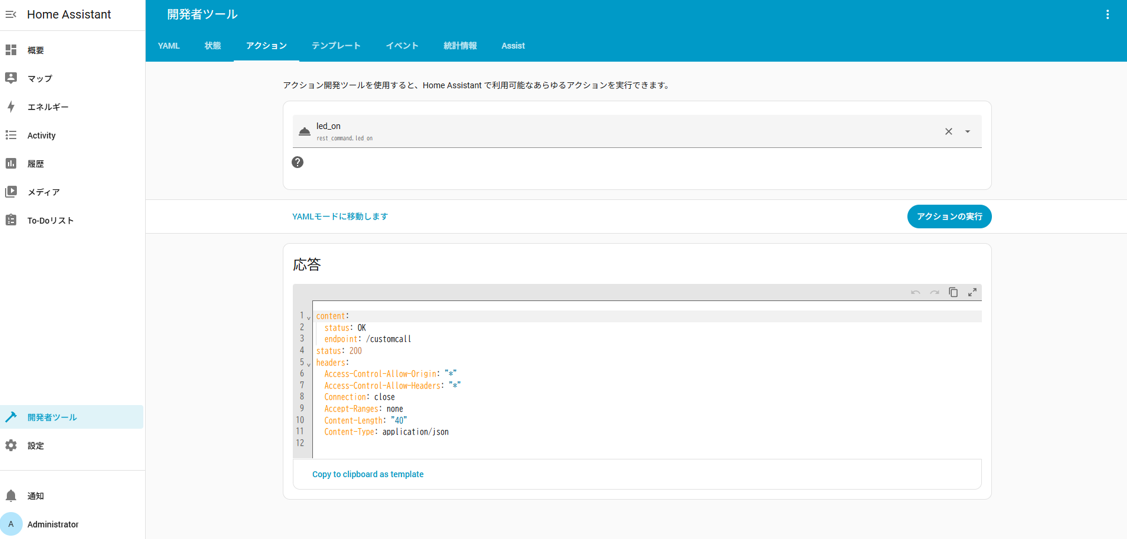
Task: Click the Content-Type: application/json line
Action: point(386,433)
